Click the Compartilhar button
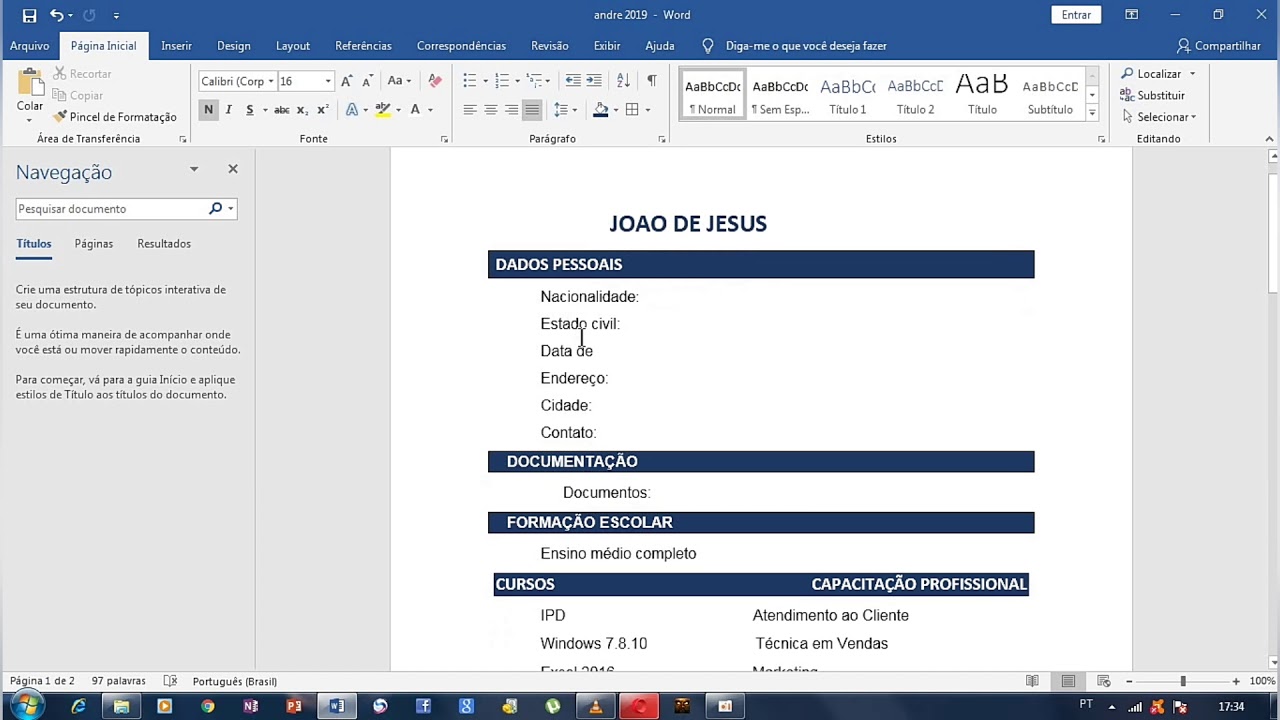The image size is (1280, 720). pos(1218,46)
